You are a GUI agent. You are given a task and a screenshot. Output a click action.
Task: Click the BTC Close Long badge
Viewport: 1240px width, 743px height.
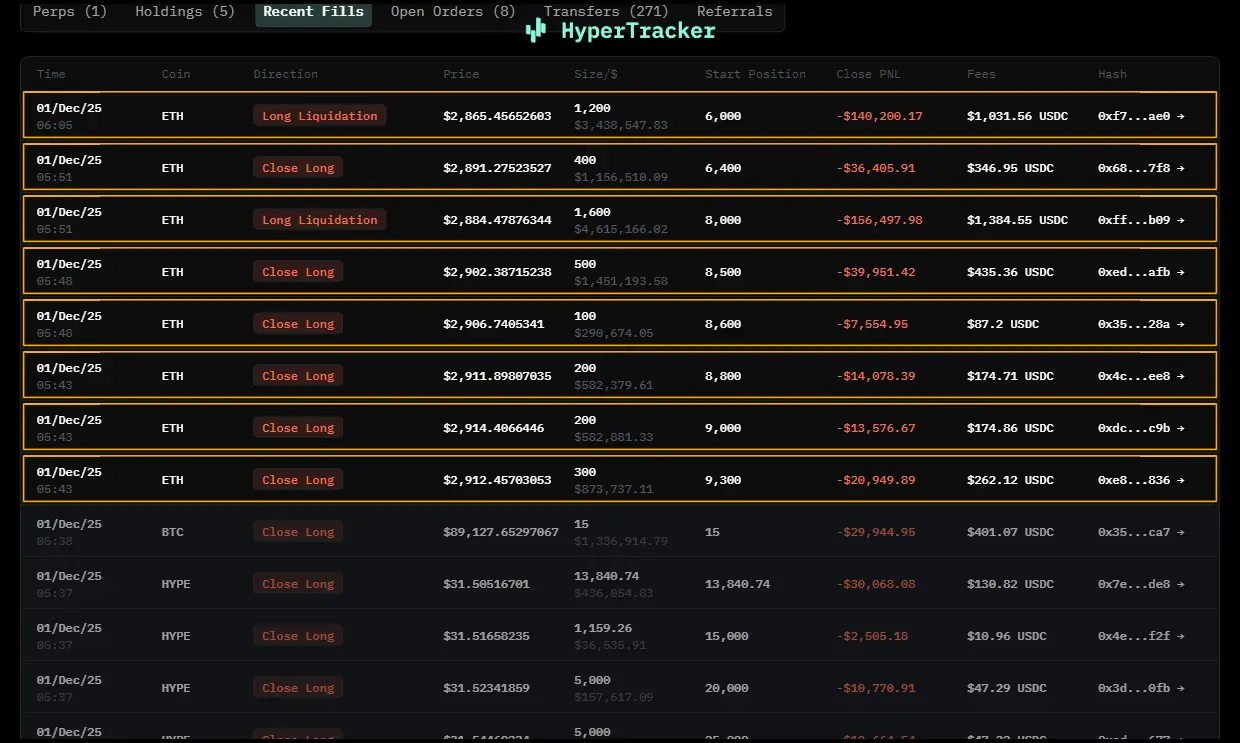click(x=298, y=532)
